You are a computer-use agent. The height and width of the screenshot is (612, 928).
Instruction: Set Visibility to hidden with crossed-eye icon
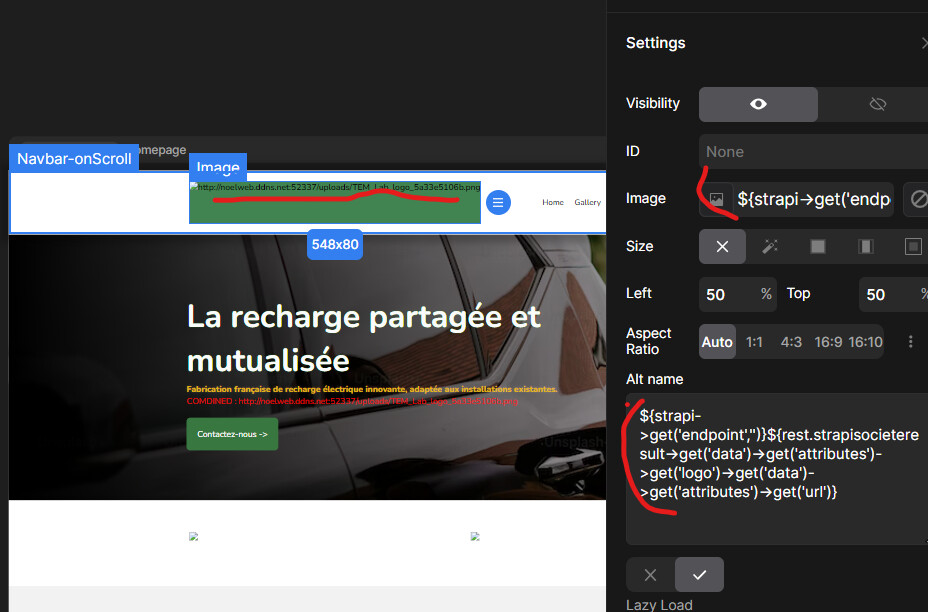877,104
